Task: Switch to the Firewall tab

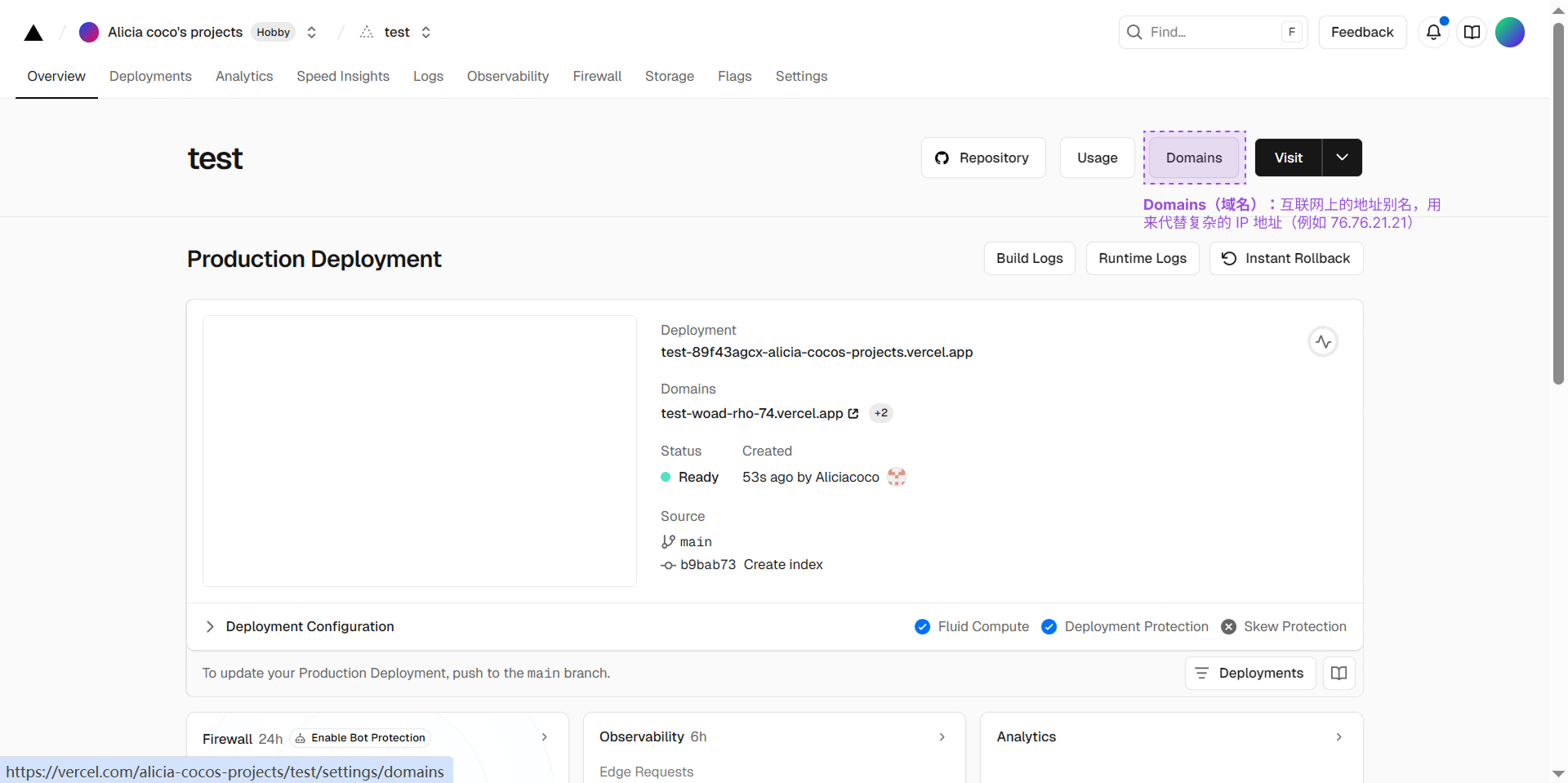Action: pos(597,76)
